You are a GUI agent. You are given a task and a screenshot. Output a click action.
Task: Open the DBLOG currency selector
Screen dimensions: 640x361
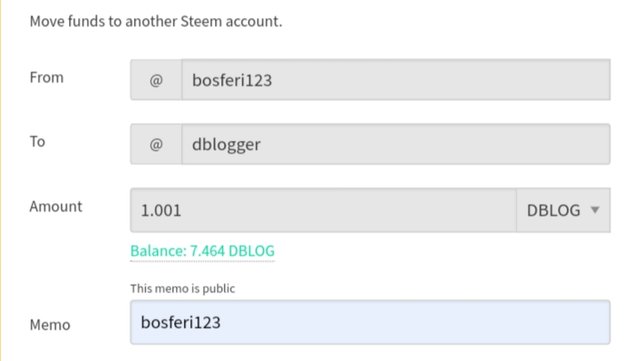pos(563,210)
